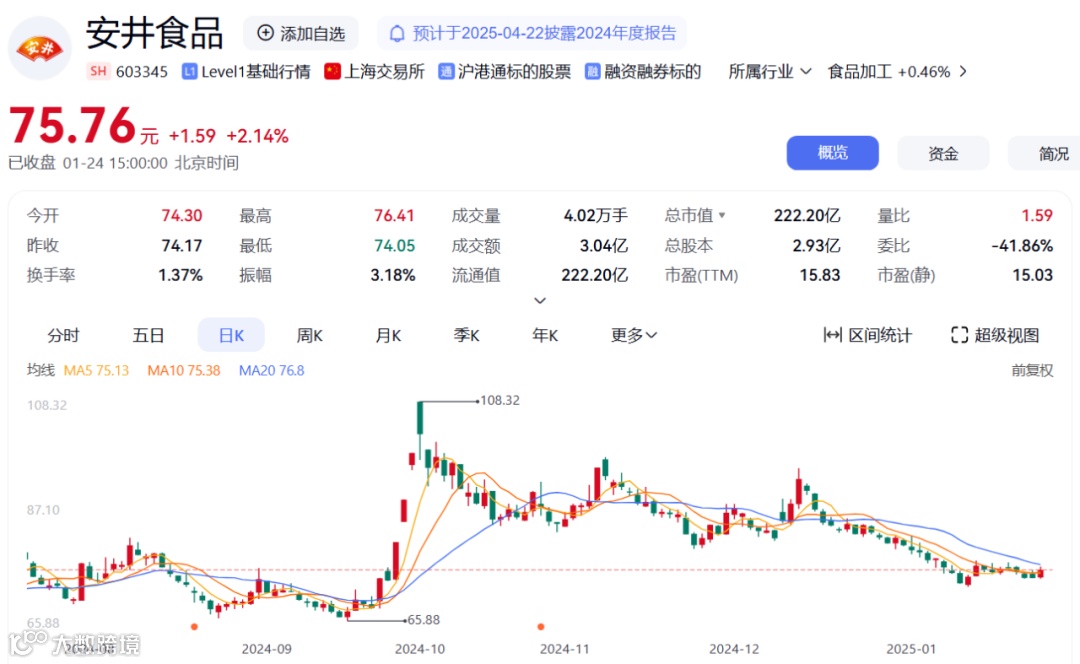This screenshot has width=1080, height=664.
Task: Switch to 资金 tab
Action: point(943,153)
